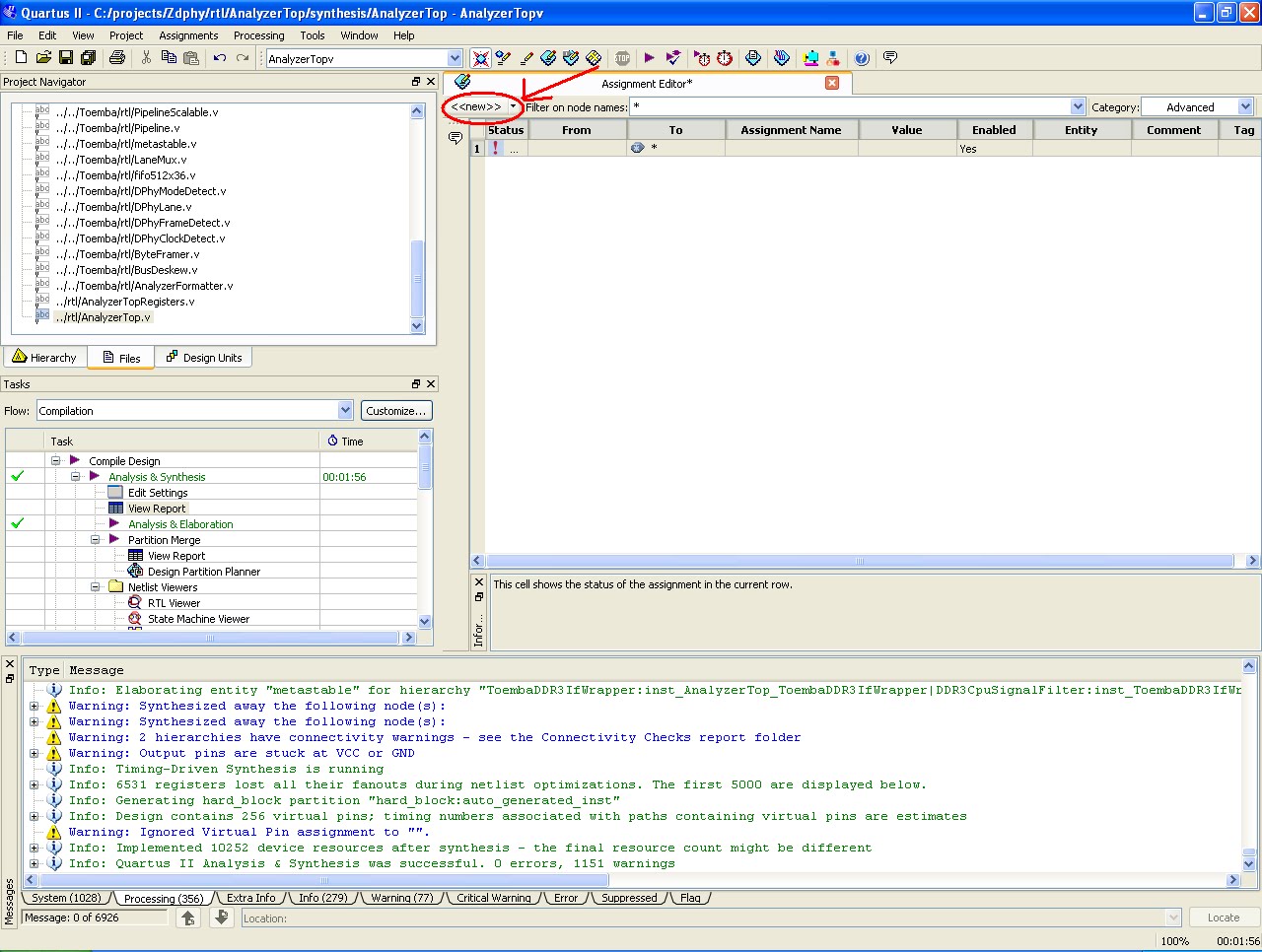Switch to the Design Units tab

(x=203, y=358)
